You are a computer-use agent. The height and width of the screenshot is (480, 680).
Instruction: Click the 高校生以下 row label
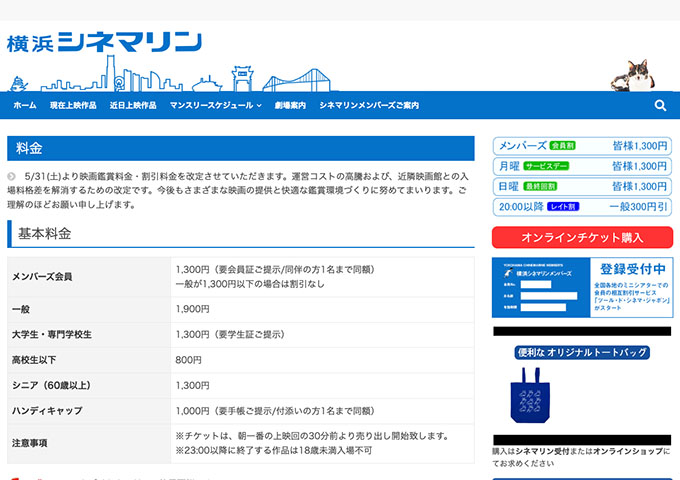(x=34, y=360)
